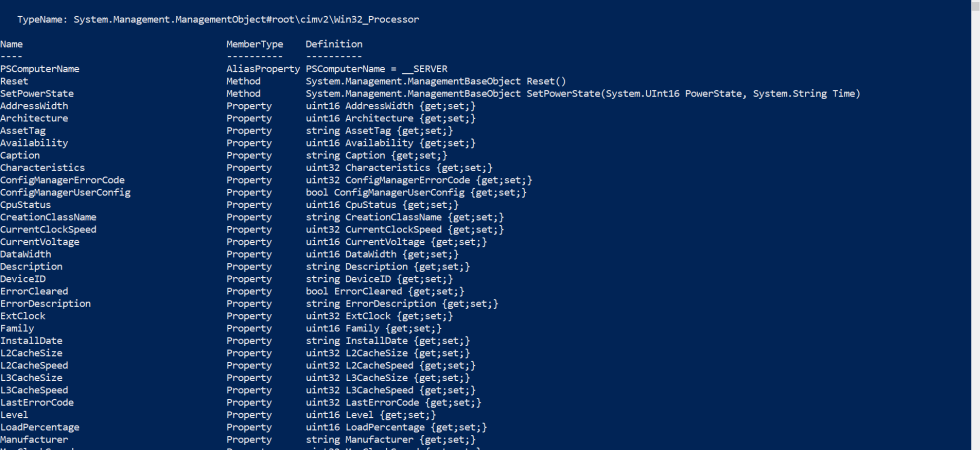Click the bool ErrorCleared definition text
Screen dimensions: 980x450
(x=385, y=291)
